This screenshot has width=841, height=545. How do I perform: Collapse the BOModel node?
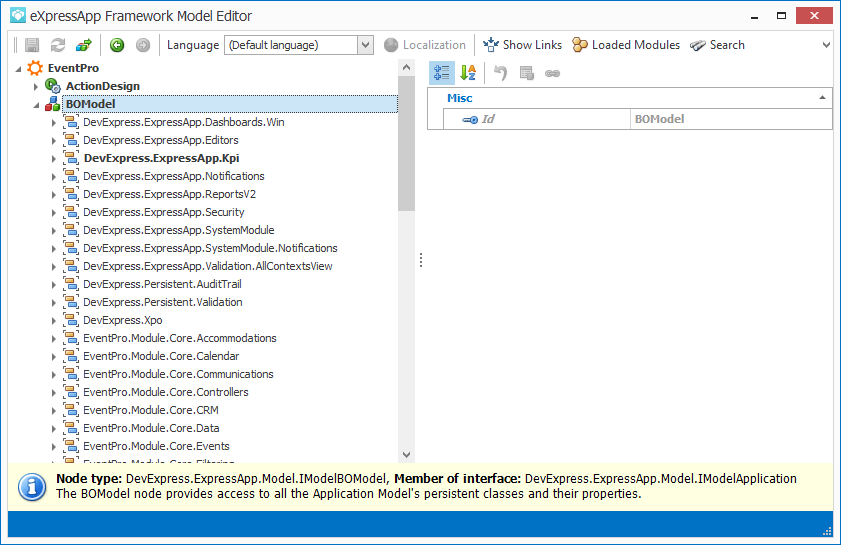click(x=36, y=105)
